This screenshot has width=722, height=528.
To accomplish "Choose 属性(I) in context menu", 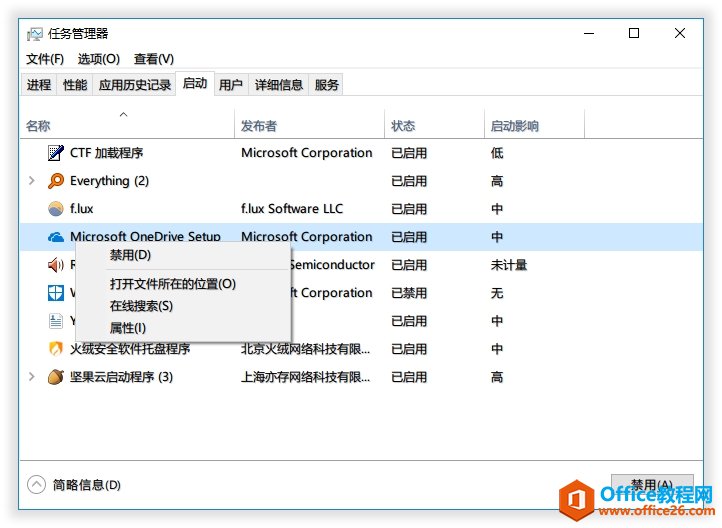I will point(183,328).
